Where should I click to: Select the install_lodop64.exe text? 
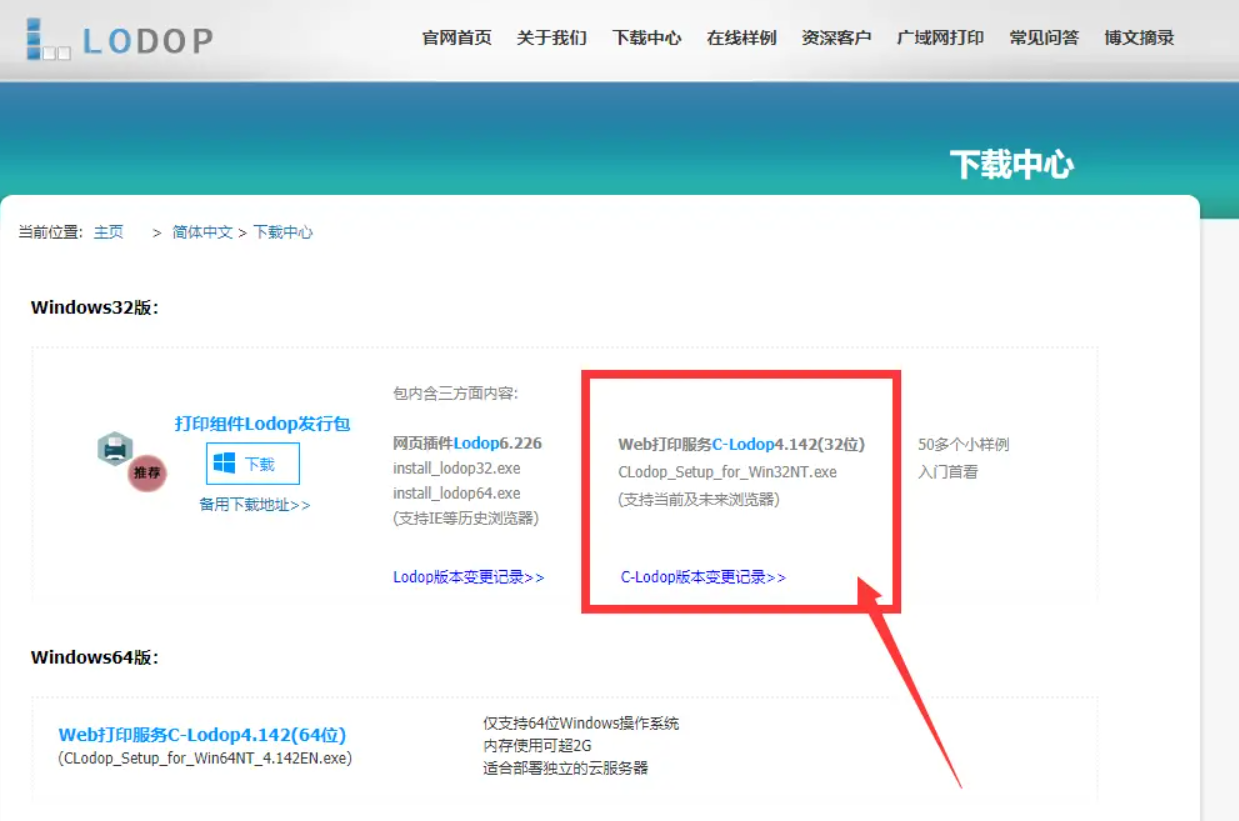coord(457,493)
